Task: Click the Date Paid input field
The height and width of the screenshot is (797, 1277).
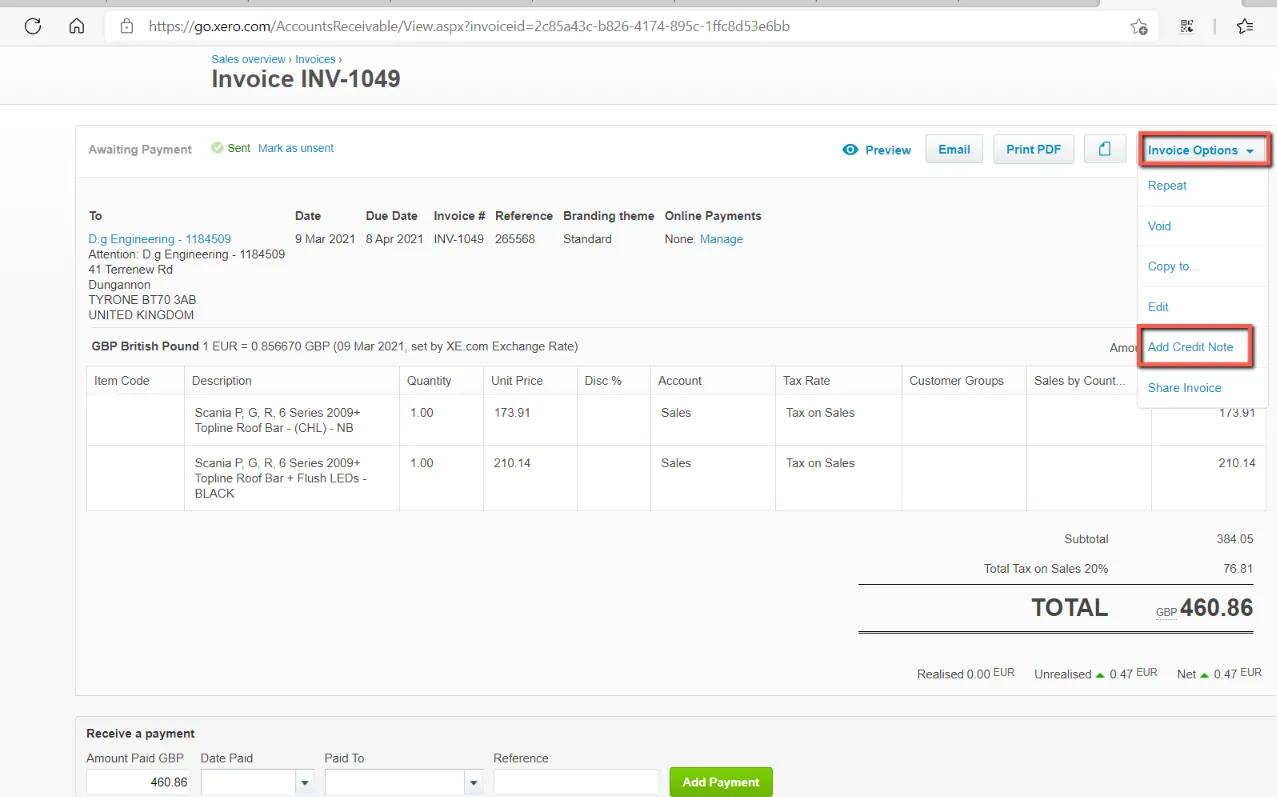Action: (x=248, y=782)
